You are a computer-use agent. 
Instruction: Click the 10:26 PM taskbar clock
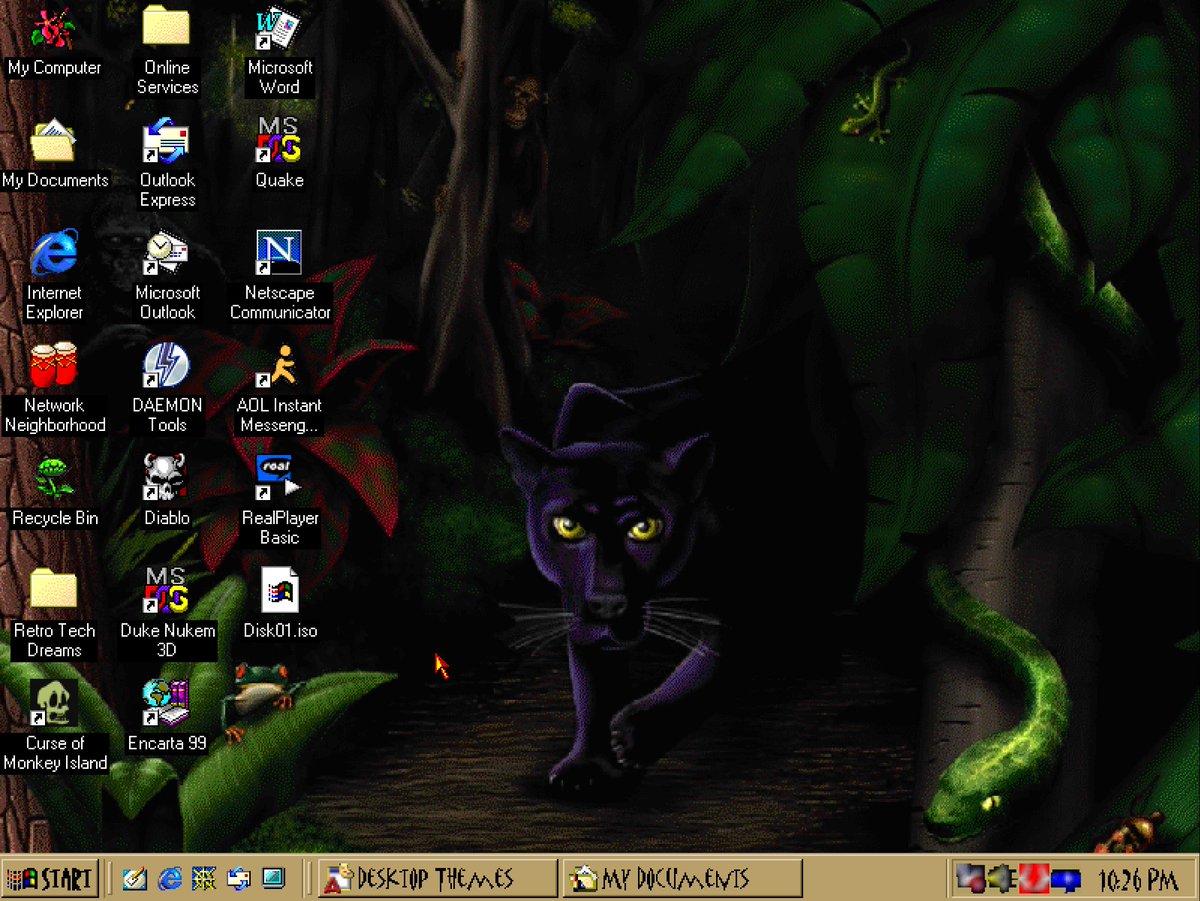coord(1138,880)
